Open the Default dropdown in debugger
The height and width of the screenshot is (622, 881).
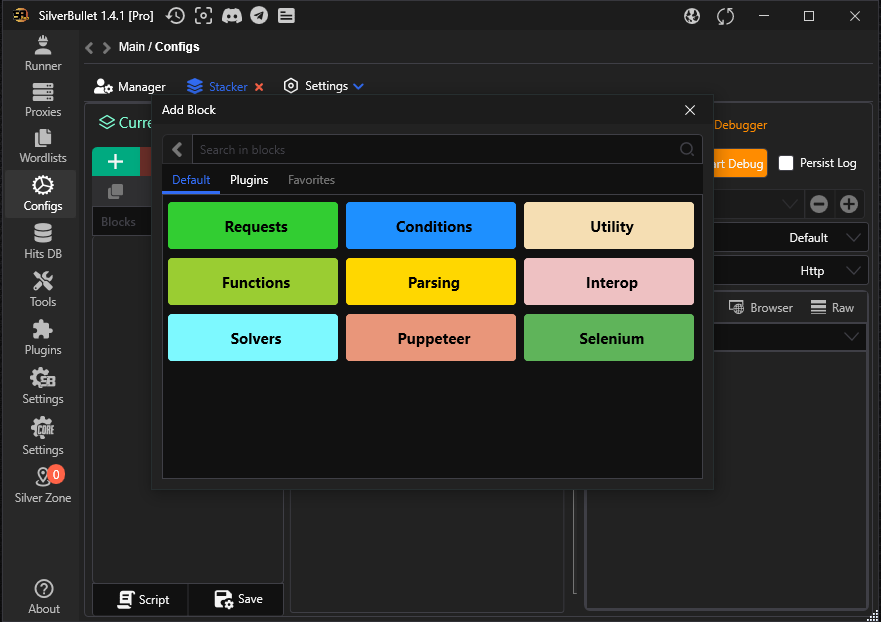(x=791, y=238)
